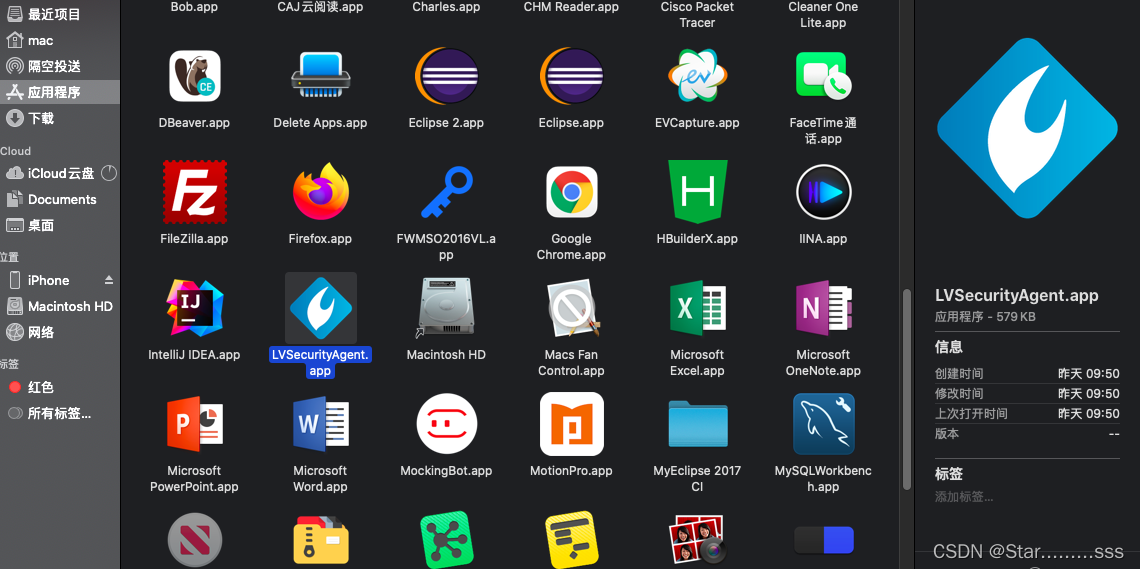Select the Microsoft PowerPoint.app icon
This screenshot has width=1140, height=569.
coord(194,424)
